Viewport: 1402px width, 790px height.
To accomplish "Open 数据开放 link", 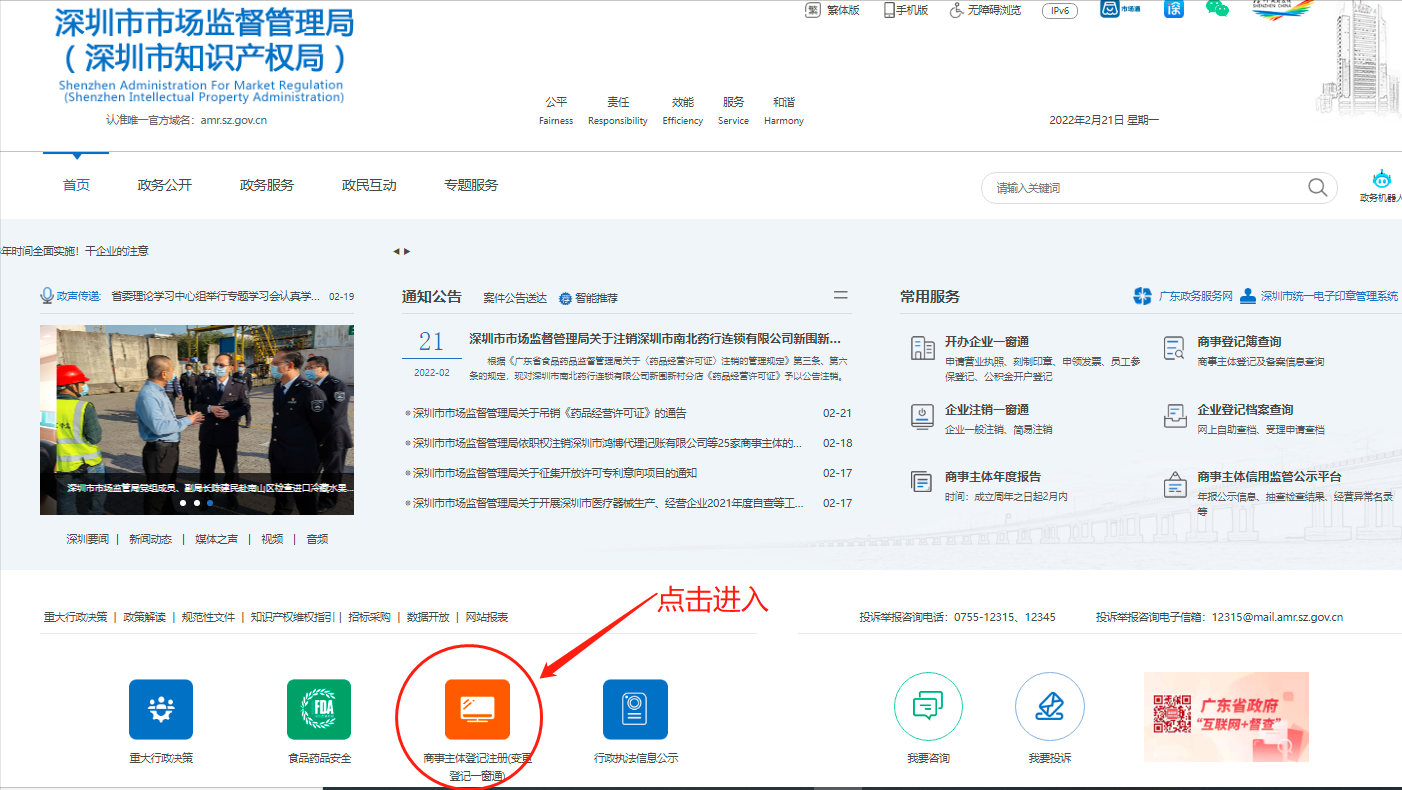I will pos(428,617).
